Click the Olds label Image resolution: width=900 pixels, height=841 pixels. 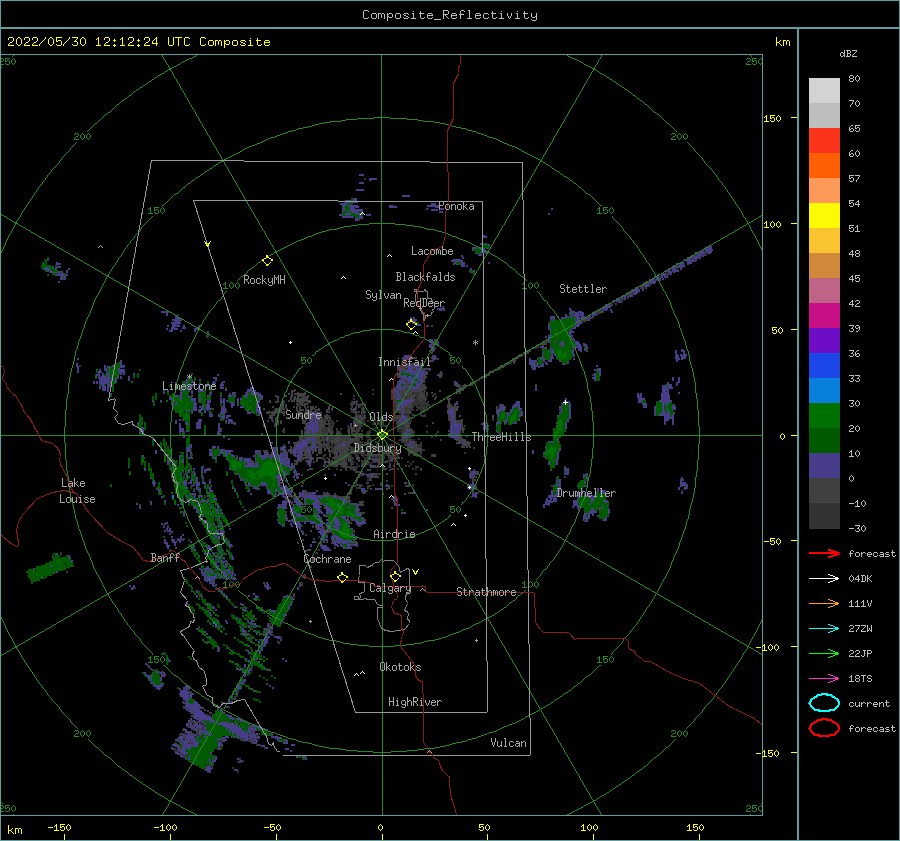tap(381, 417)
